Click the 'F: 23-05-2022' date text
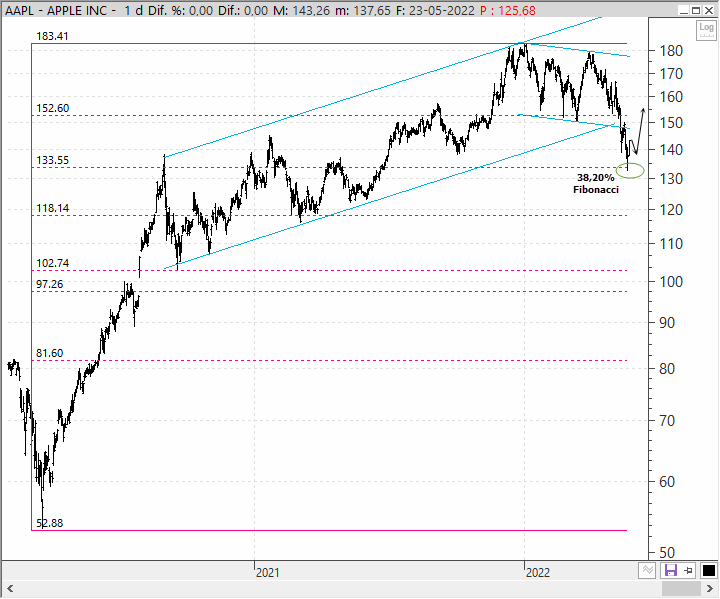This screenshot has width=720, height=599. [x=435, y=11]
